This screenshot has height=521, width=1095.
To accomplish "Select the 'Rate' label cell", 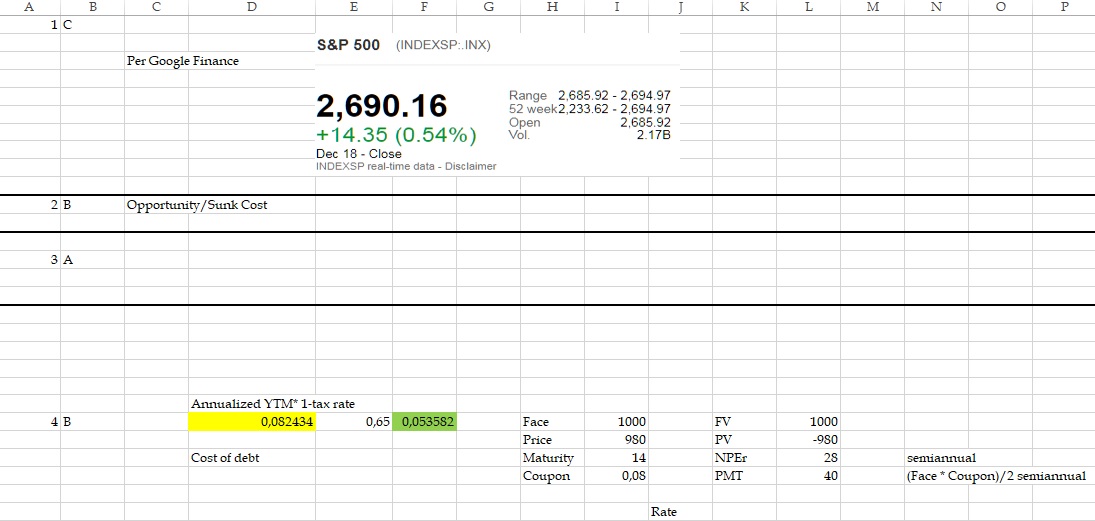I will click(x=663, y=512).
